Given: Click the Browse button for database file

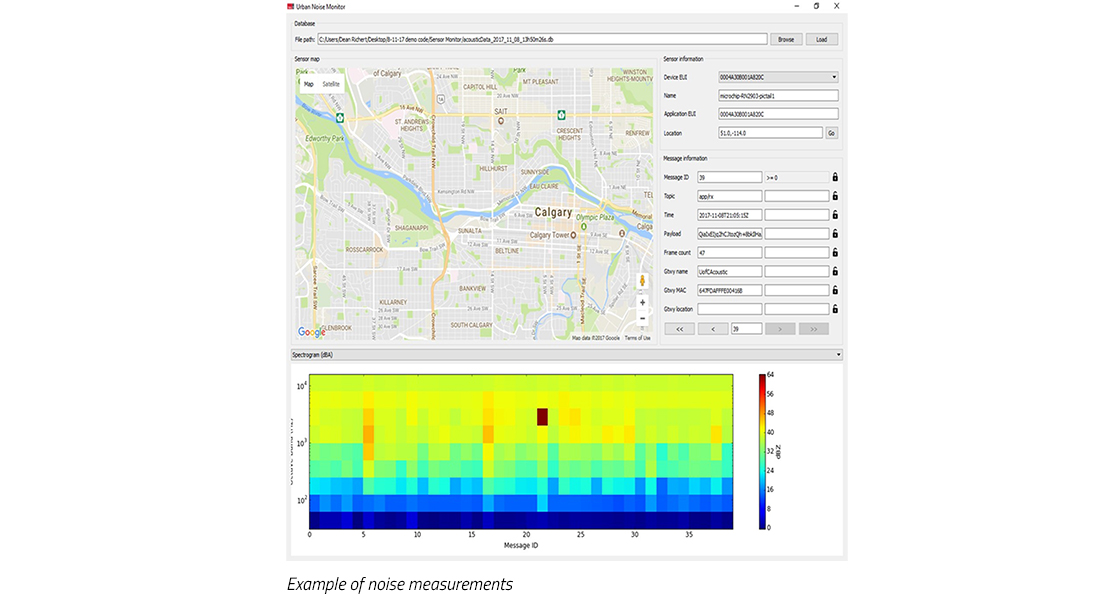Looking at the screenshot, I should coord(786,39).
